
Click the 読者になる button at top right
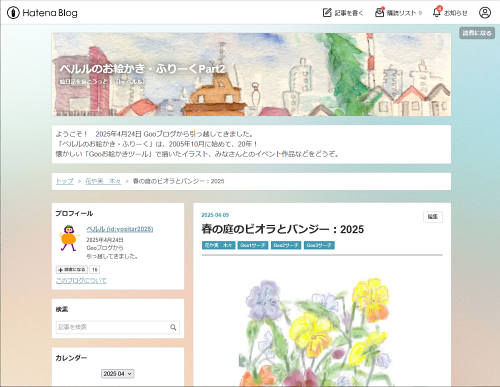(x=477, y=33)
